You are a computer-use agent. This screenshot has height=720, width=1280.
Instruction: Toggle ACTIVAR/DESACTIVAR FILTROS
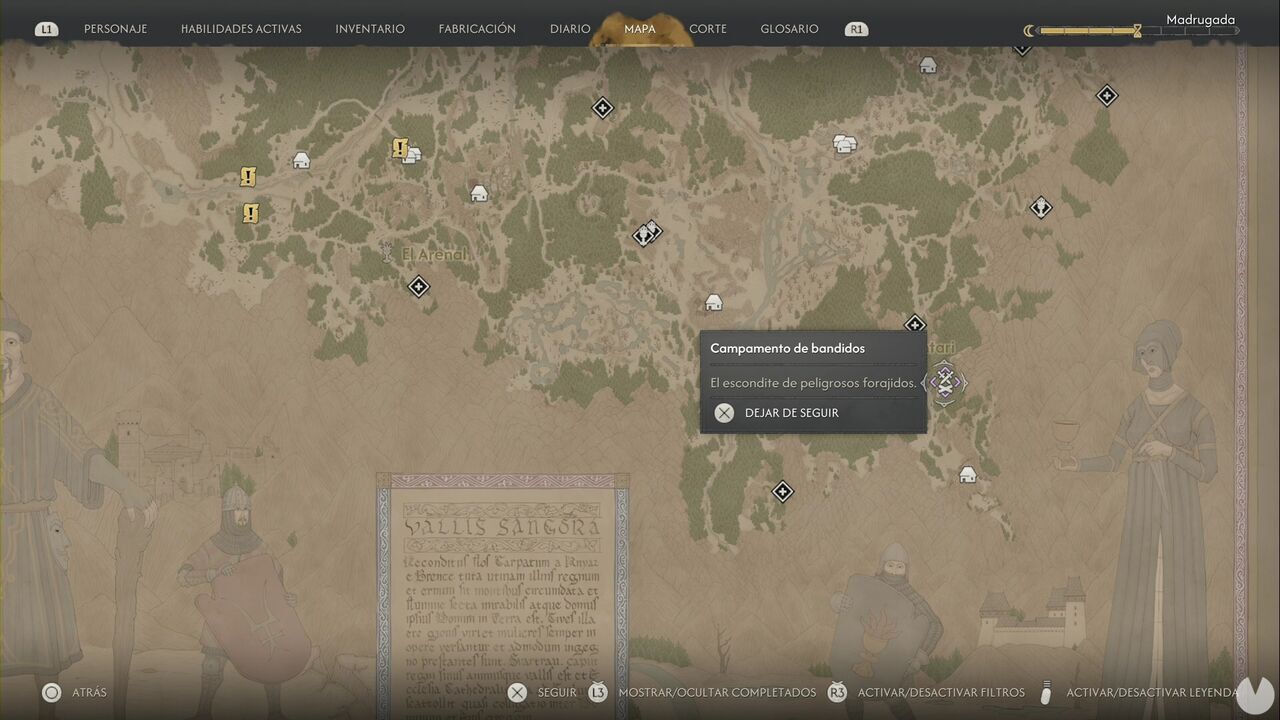click(x=926, y=692)
